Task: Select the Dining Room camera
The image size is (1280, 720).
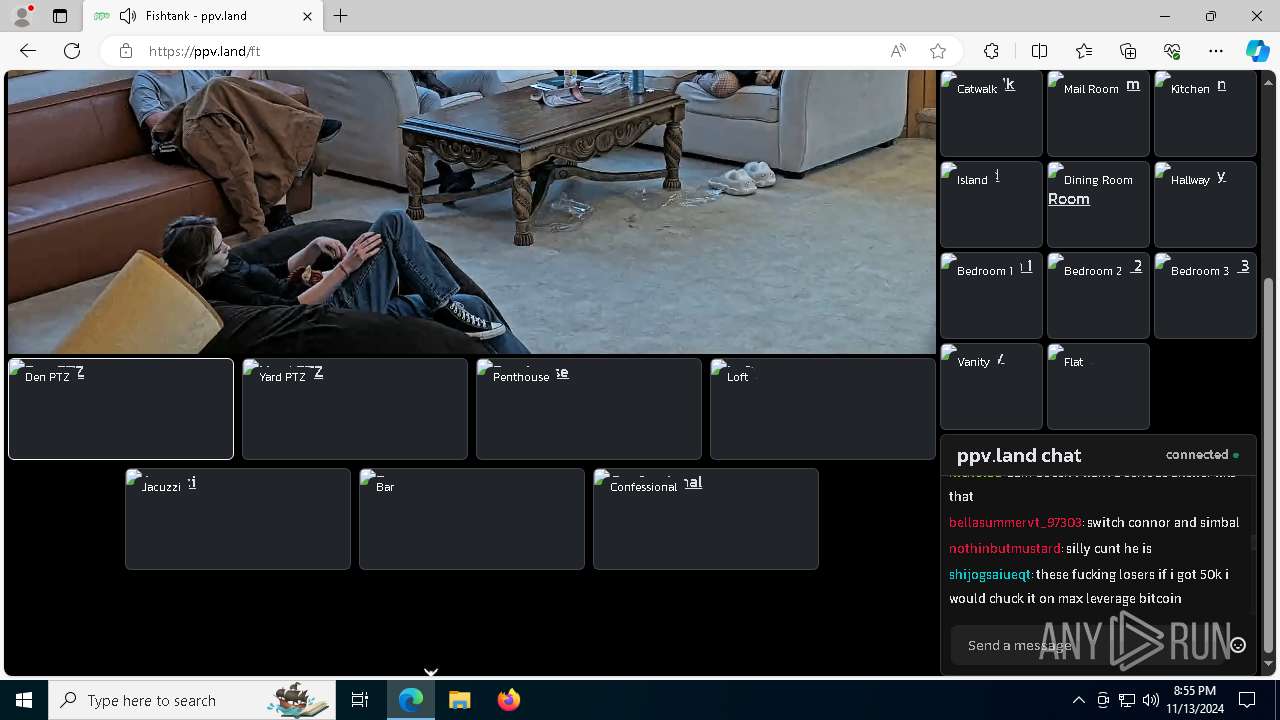Action: click(x=1098, y=204)
